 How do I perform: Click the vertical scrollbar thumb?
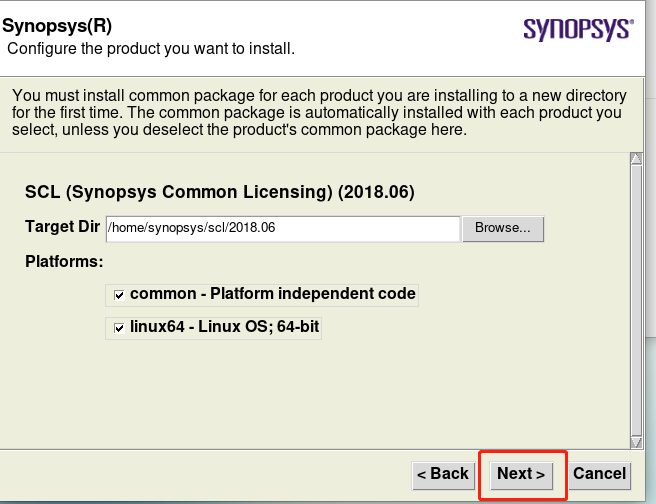(x=636, y=300)
